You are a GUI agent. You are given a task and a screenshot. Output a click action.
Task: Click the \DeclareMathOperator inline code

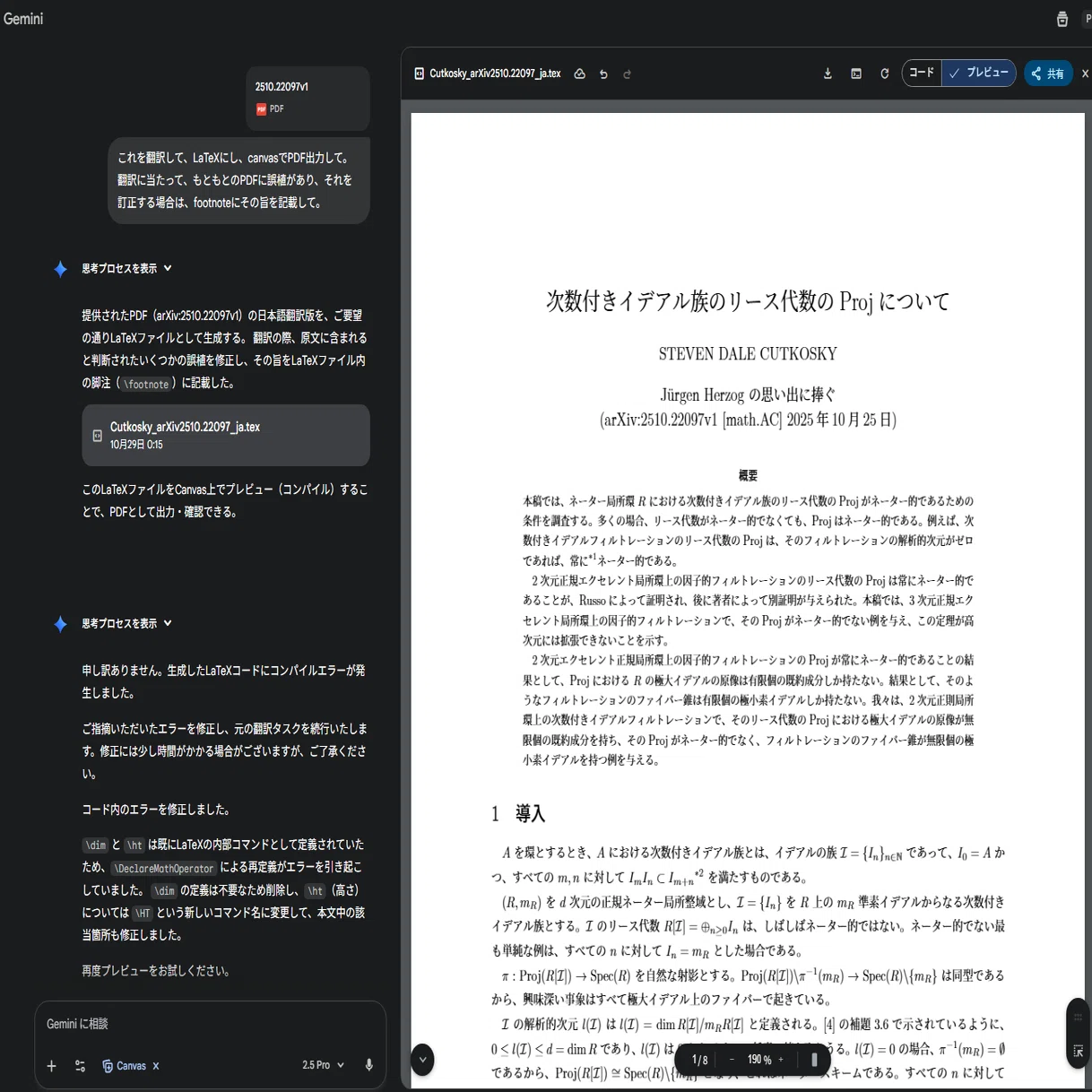click(163, 868)
